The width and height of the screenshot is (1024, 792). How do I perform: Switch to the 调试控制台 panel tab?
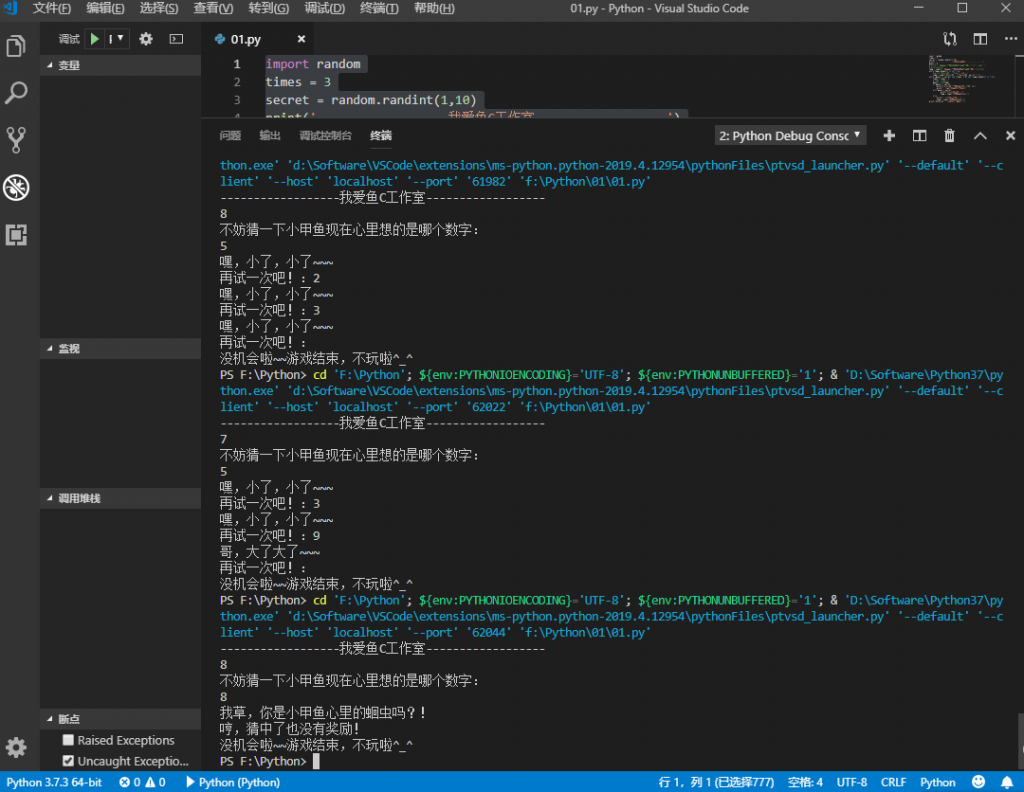[325, 135]
